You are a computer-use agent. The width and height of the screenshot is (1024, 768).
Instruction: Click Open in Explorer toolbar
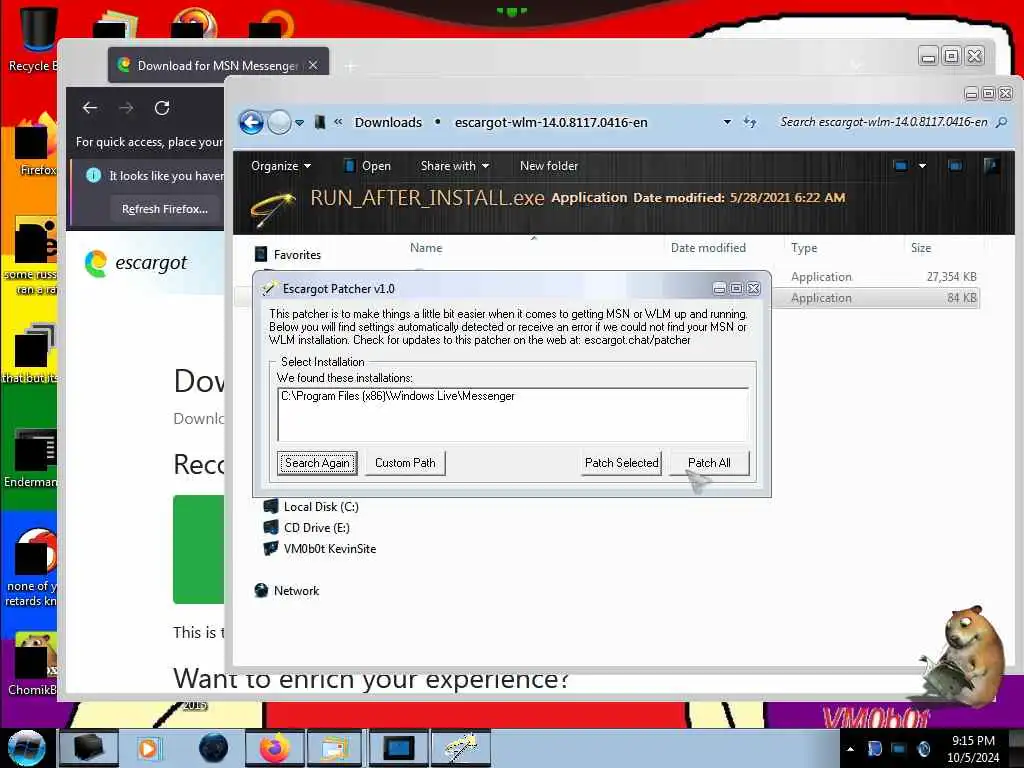(368, 166)
